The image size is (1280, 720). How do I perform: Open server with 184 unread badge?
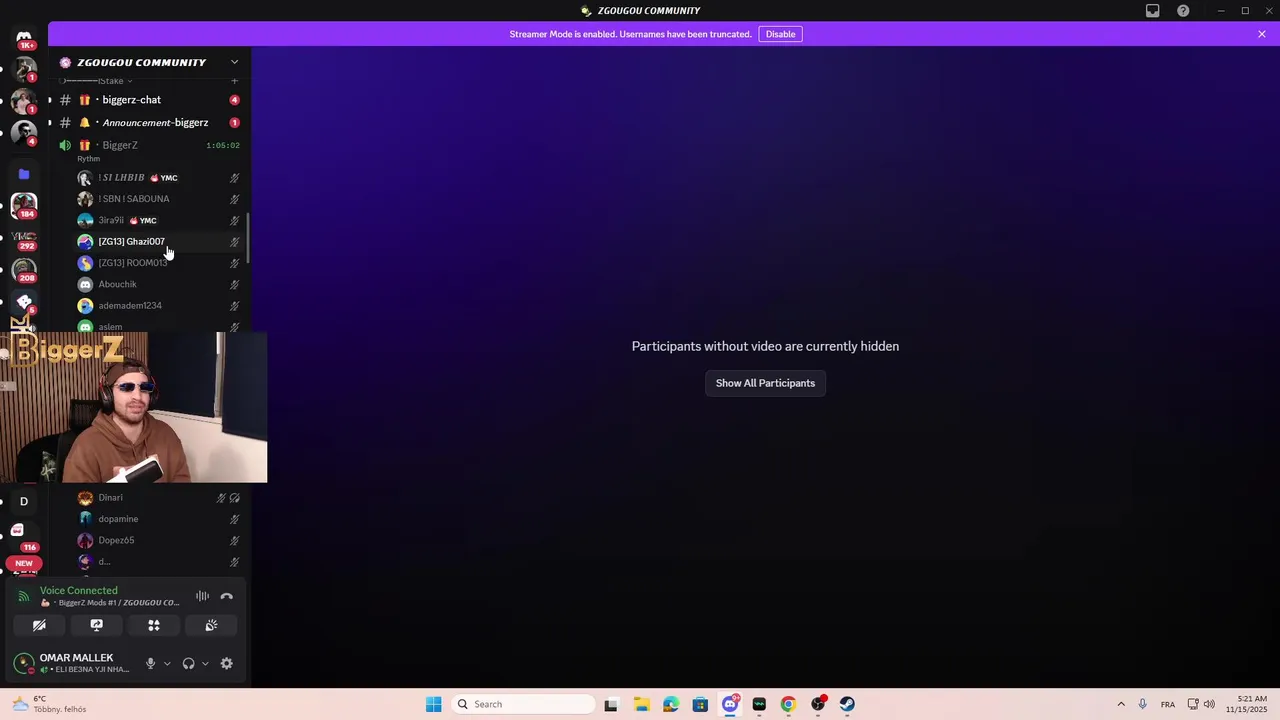pyautogui.click(x=24, y=205)
